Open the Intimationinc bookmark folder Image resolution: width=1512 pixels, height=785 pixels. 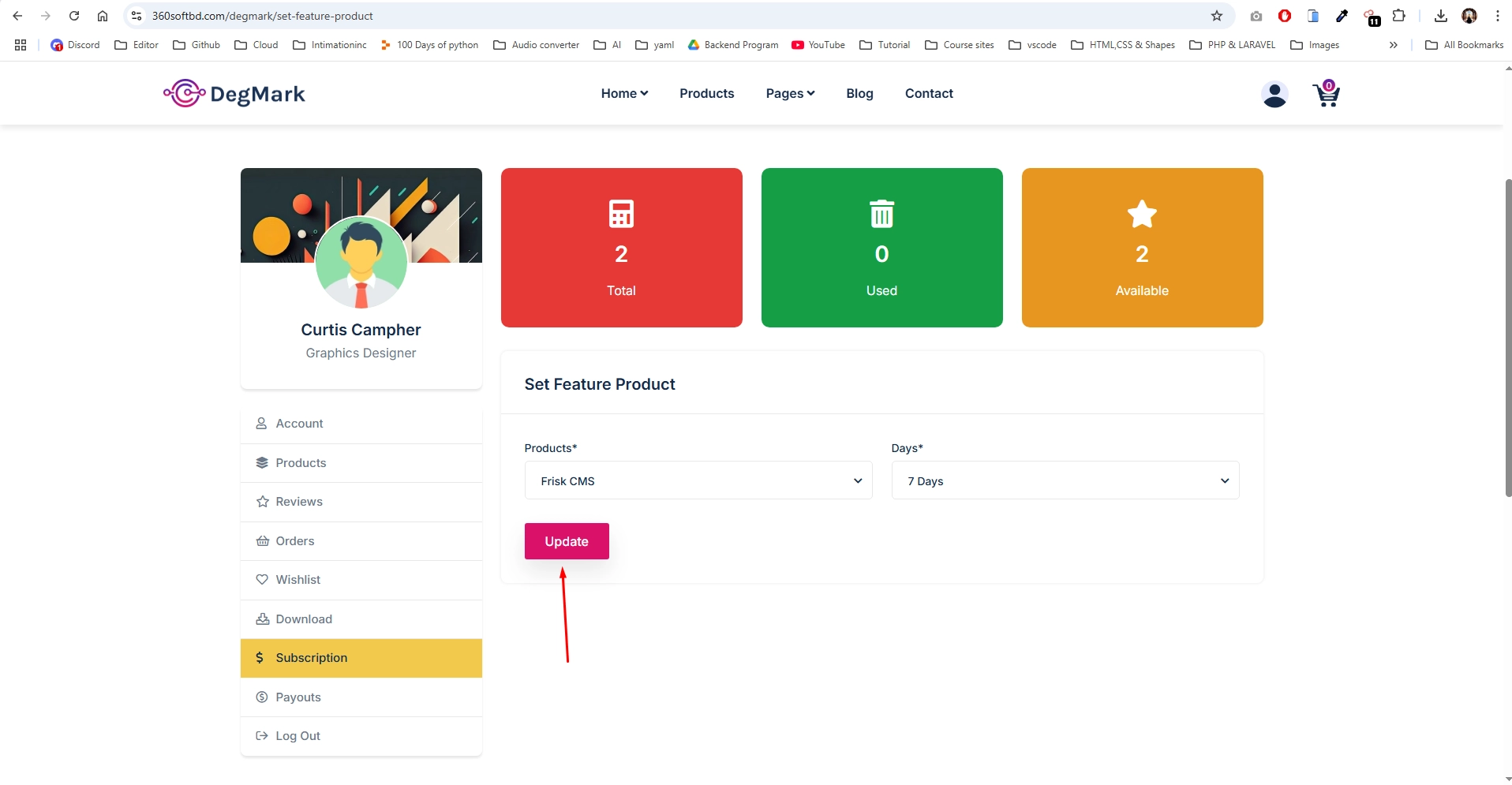click(x=330, y=45)
